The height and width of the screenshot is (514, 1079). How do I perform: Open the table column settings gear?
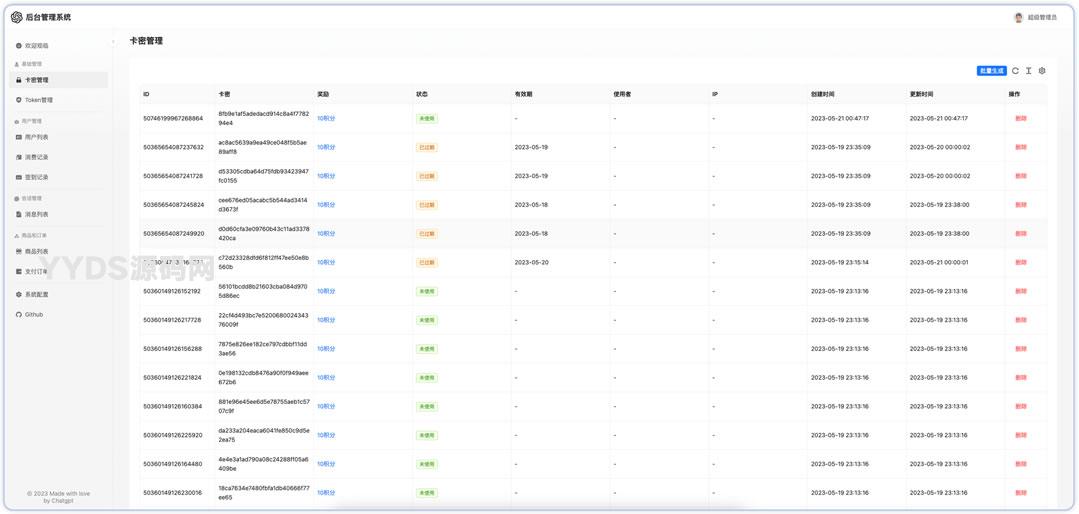[x=1042, y=71]
